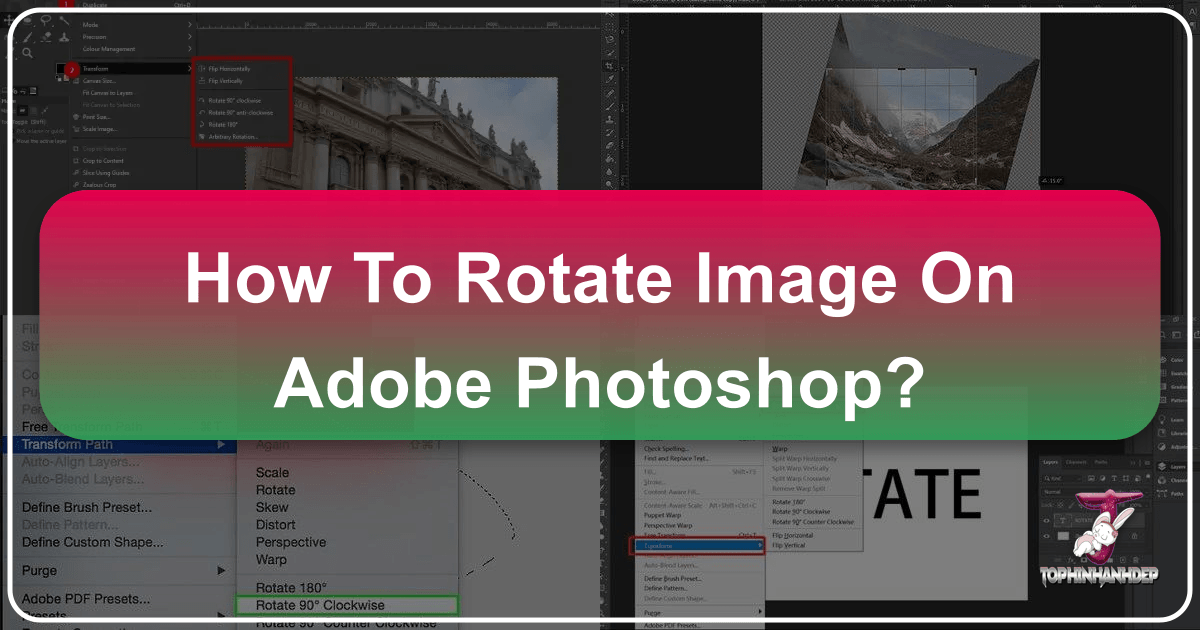Click the layer thumbnail in the Layers panel

[1063, 536]
